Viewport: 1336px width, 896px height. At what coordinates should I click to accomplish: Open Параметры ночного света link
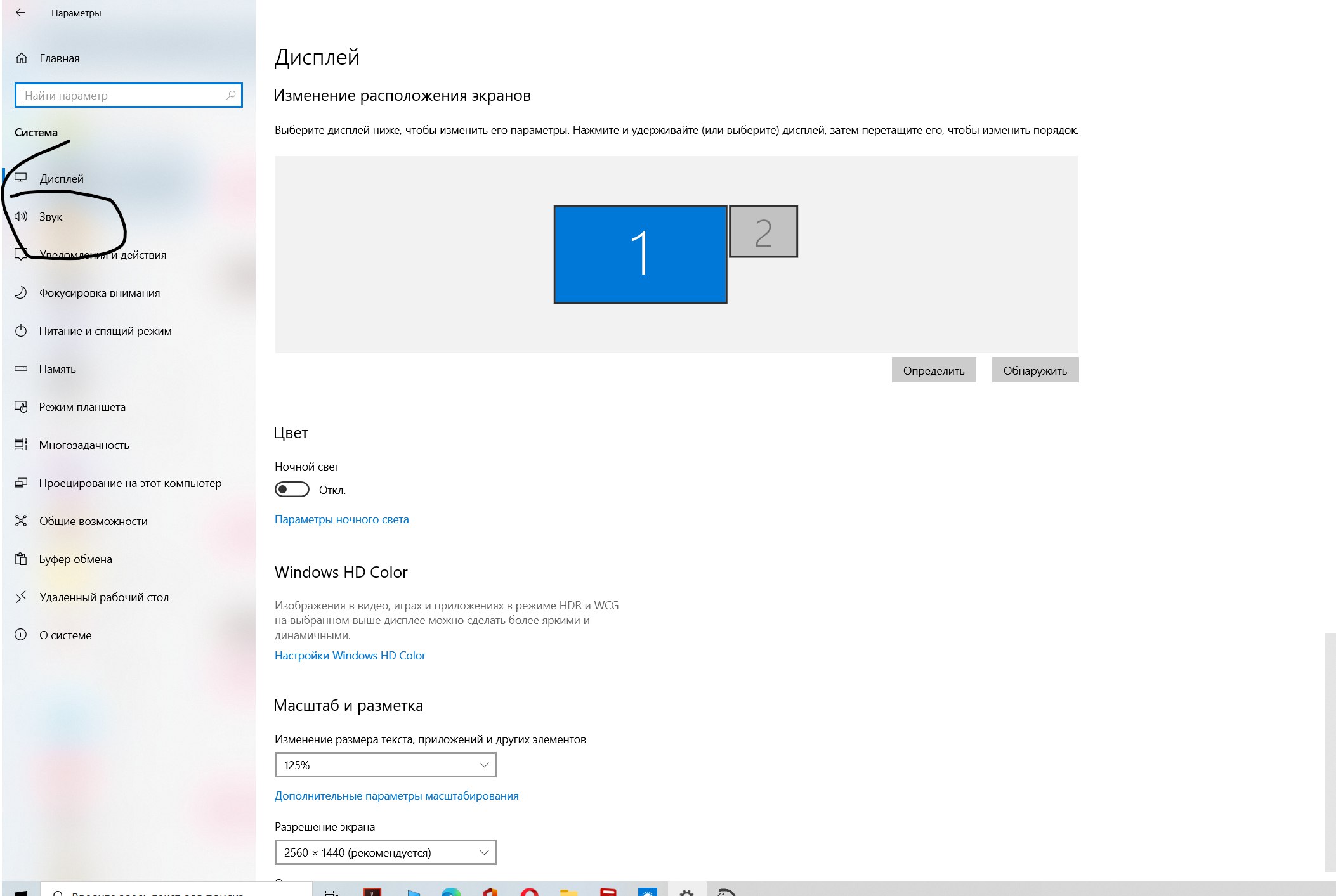[341, 519]
